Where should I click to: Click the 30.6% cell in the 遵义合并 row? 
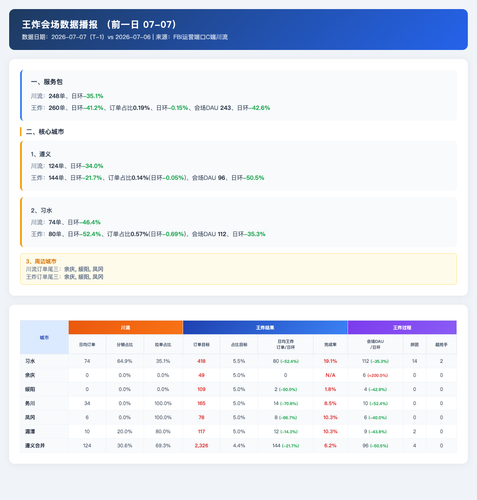coord(125,445)
